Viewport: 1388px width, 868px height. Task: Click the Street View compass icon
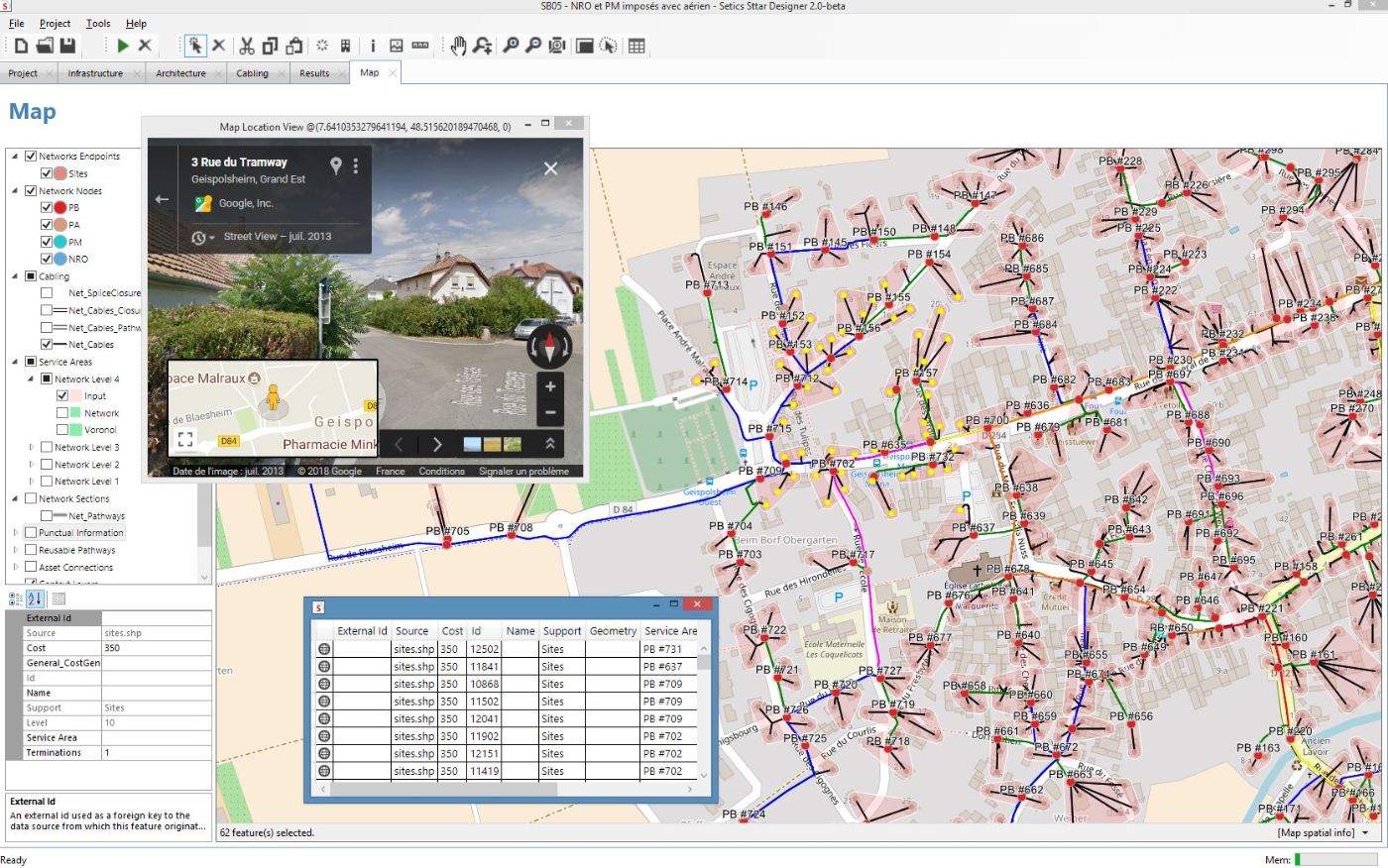pos(549,347)
